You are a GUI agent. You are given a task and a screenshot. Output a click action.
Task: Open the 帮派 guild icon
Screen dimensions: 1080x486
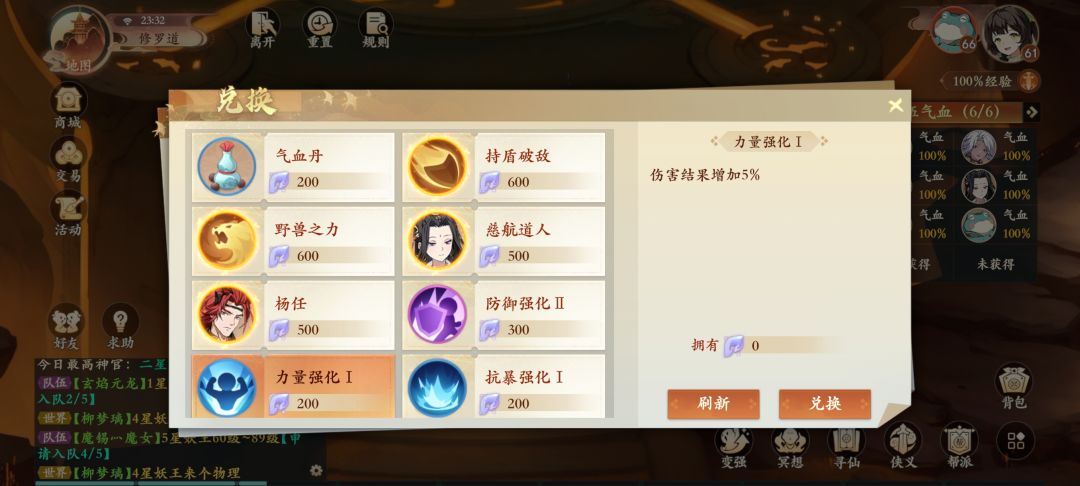coord(959,446)
